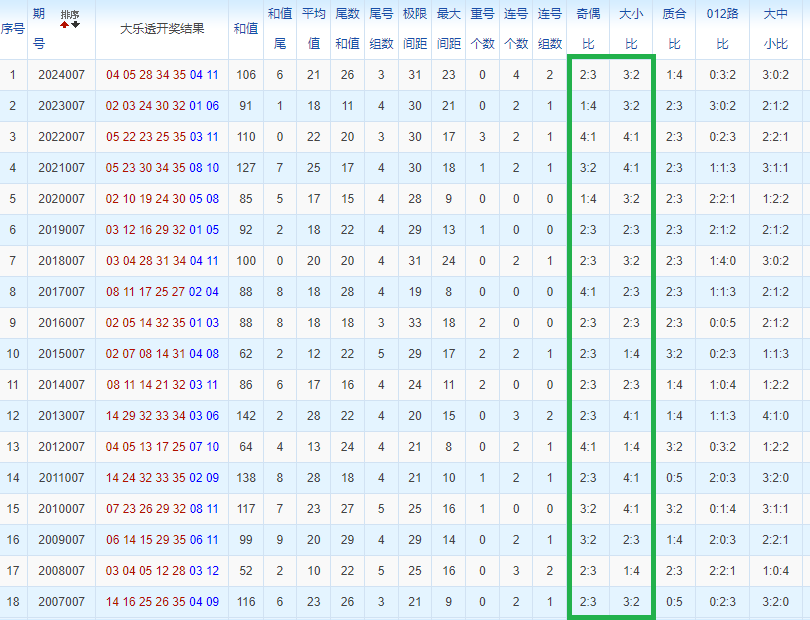810x620 pixels.
Task: Click draw numbers 14 29 32 33 34 03 06
Action: 162,415
